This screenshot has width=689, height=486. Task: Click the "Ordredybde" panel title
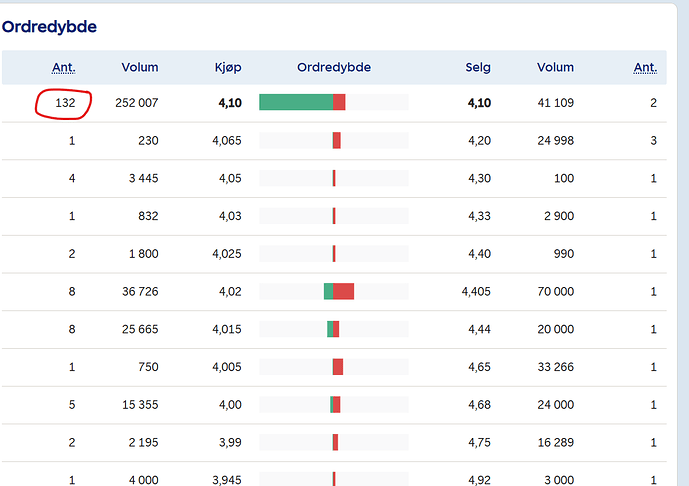tap(50, 27)
